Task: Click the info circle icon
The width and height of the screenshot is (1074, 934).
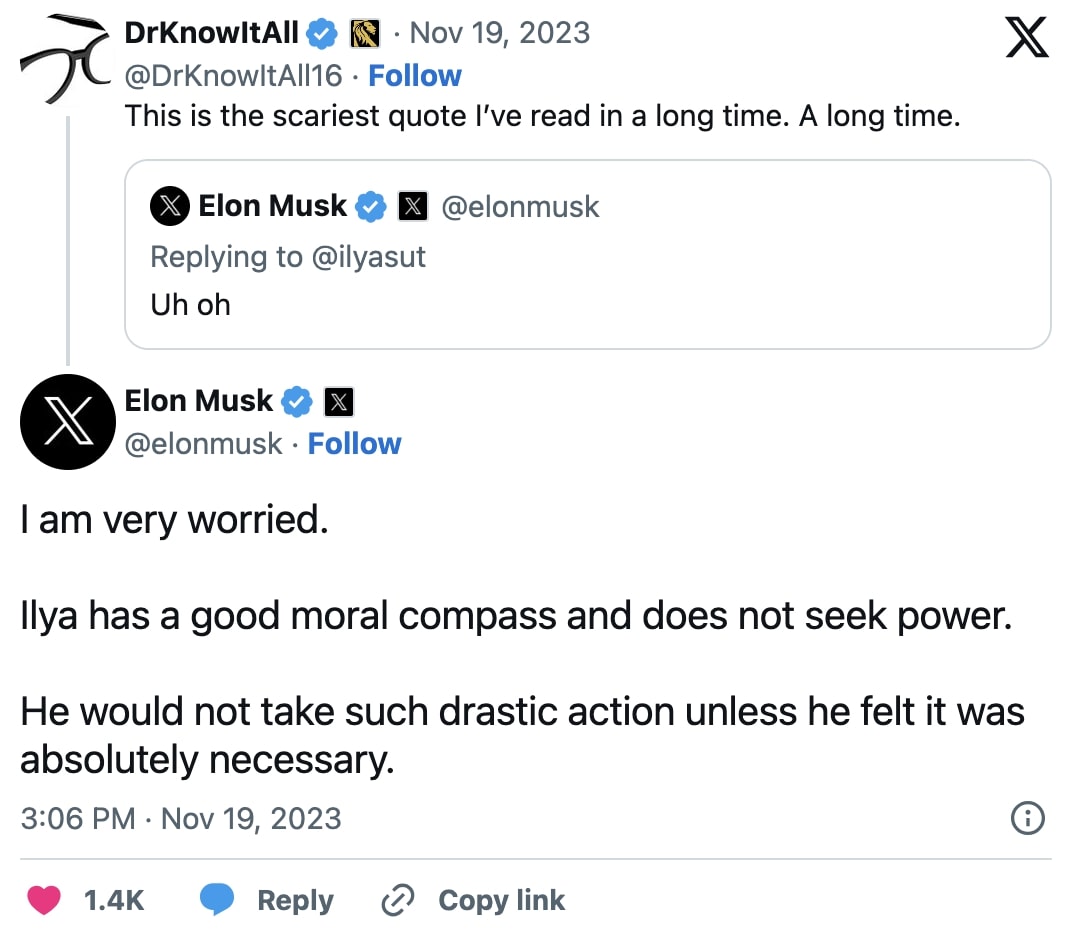Action: [1028, 818]
